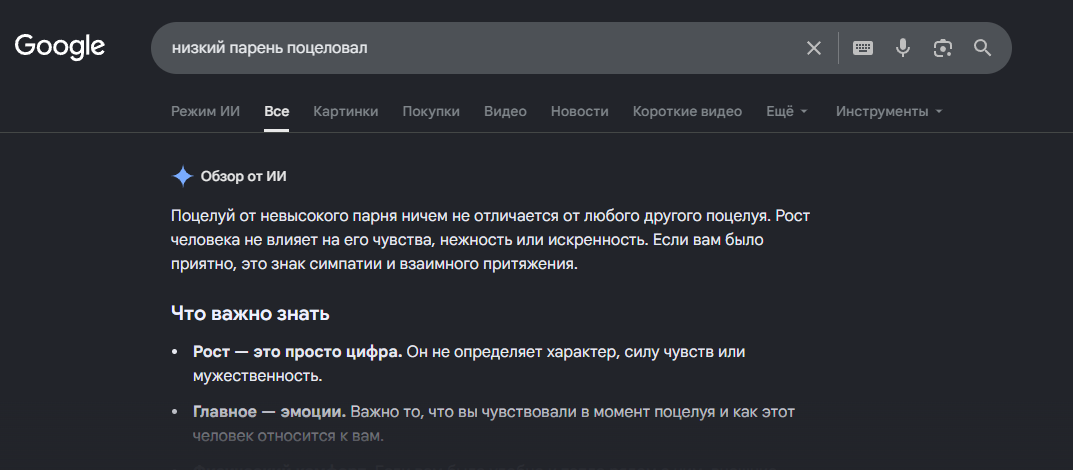Viewport: 1073px width, 470px height.
Task: Click the magnifying glass search button
Action: [x=983, y=48]
